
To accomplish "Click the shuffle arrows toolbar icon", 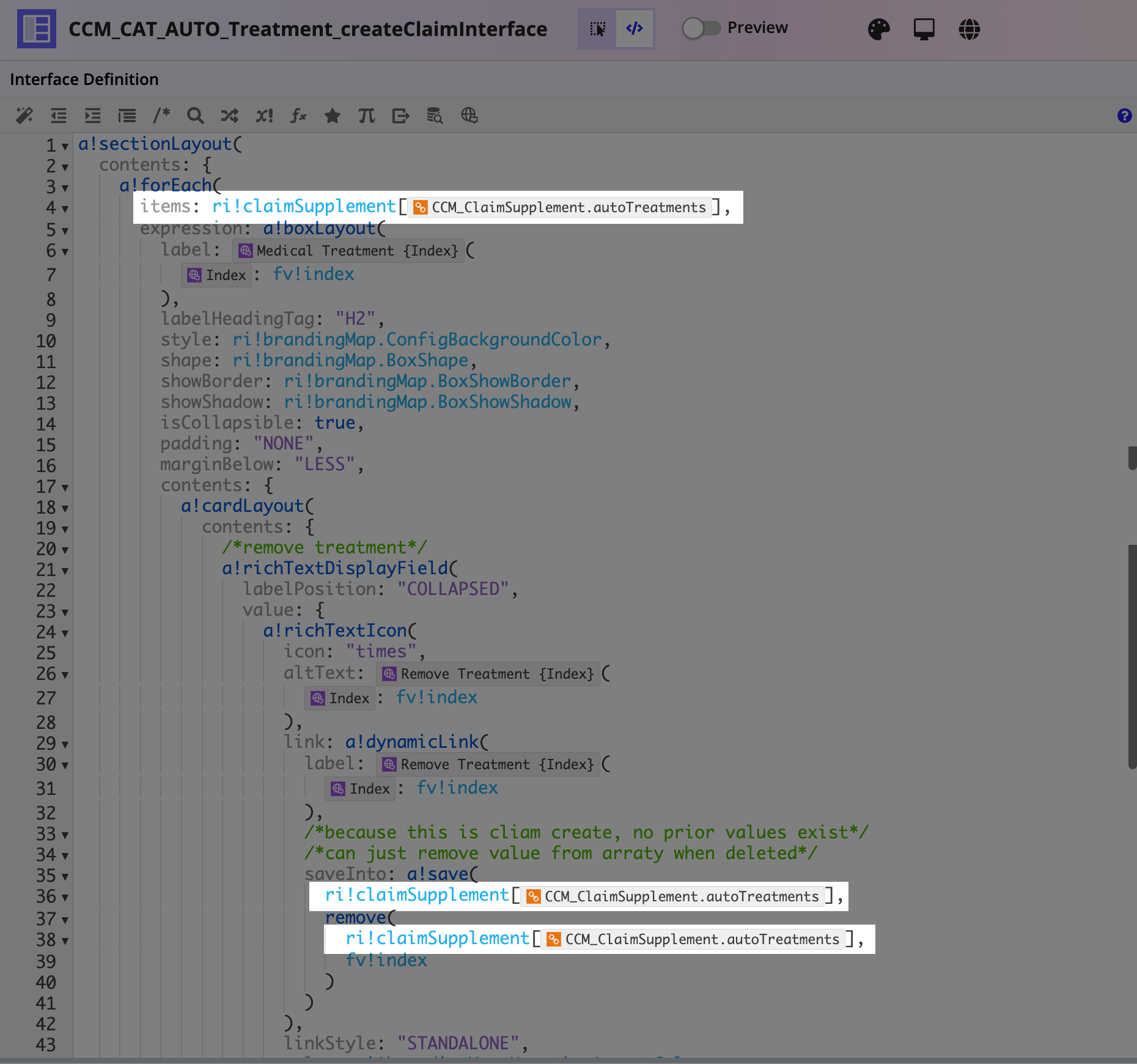I will click(230, 116).
